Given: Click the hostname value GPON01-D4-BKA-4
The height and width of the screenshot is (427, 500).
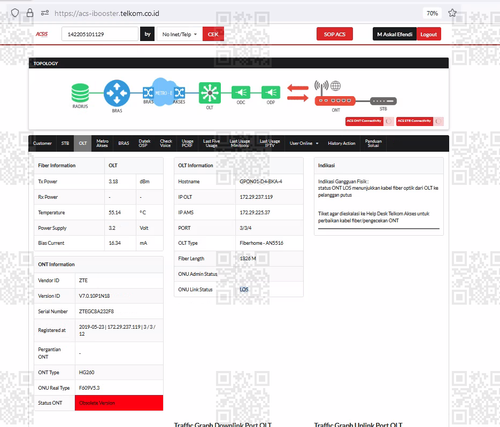Looking at the screenshot, I should coord(261,181).
